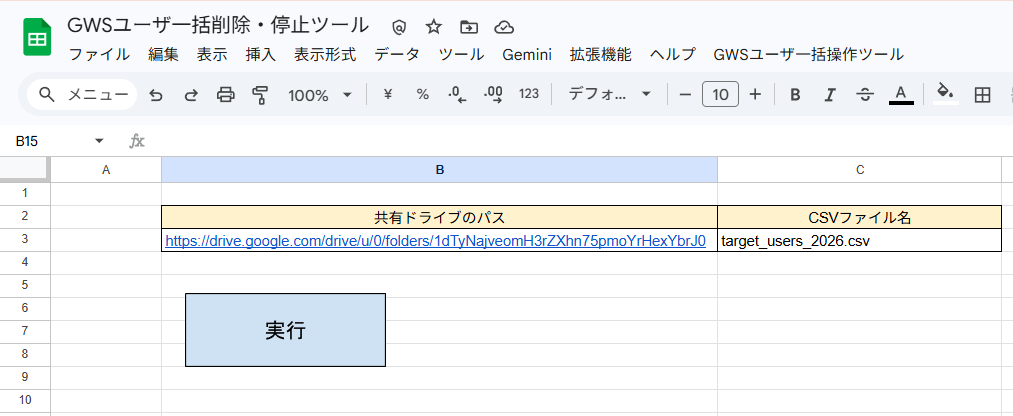
Task: Open the Gemini menu
Action: tap(527, 54)
